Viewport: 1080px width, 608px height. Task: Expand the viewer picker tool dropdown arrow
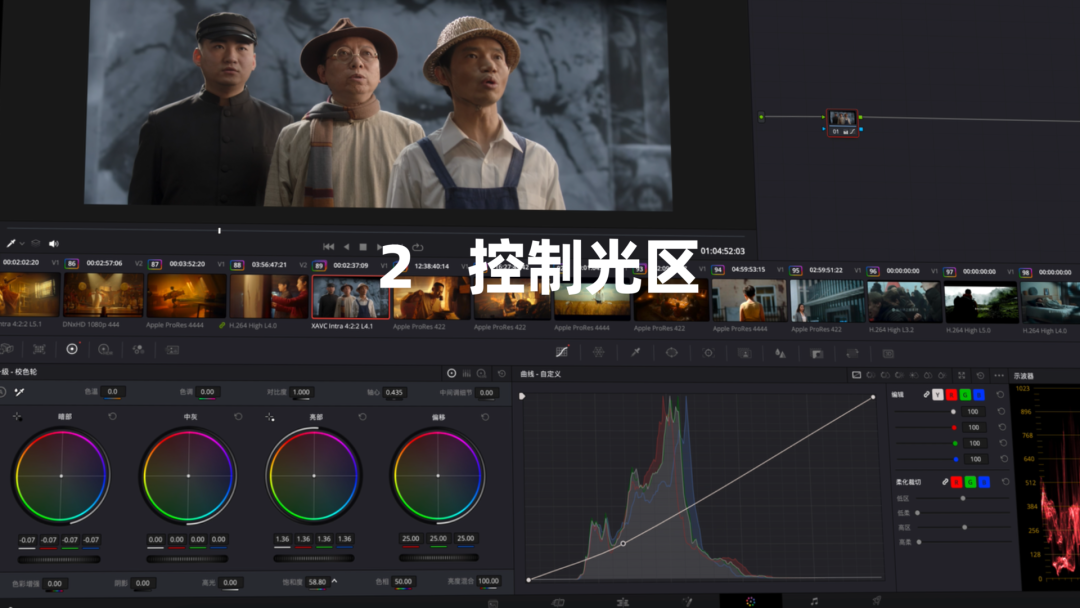coord(22,243)
